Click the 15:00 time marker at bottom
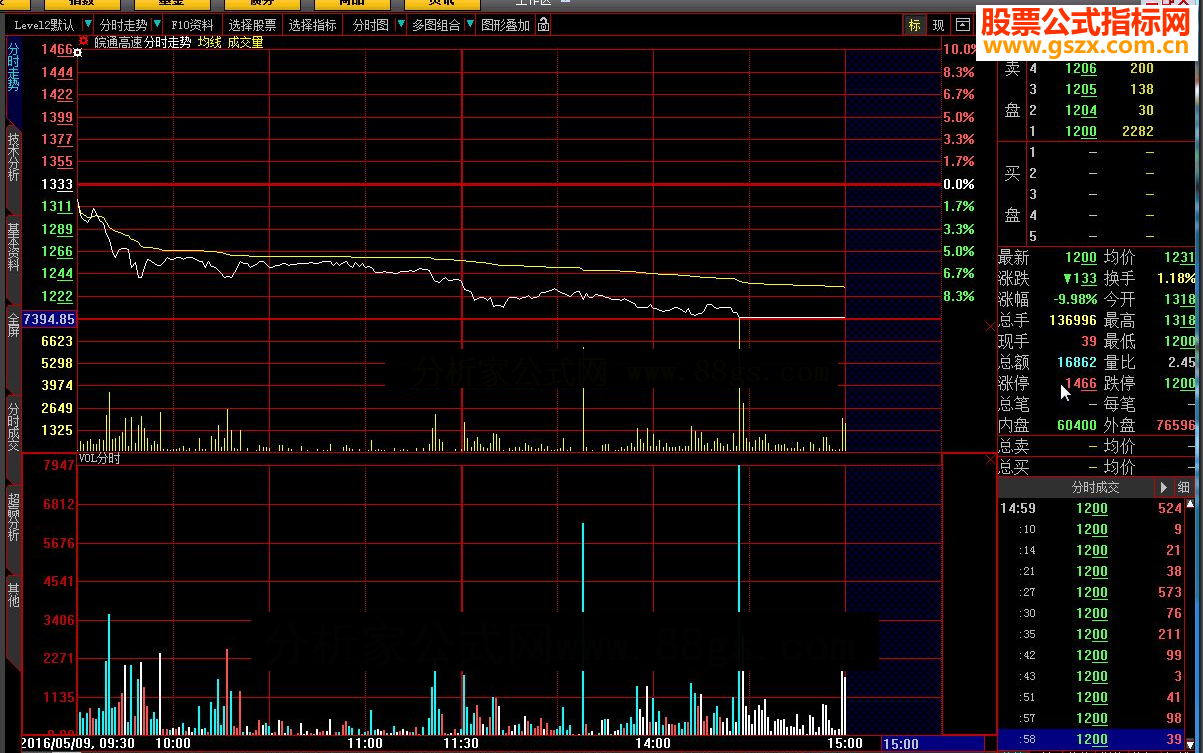Image resolution: width=1203 pixels, height=753 pixels. pos(900,744)
